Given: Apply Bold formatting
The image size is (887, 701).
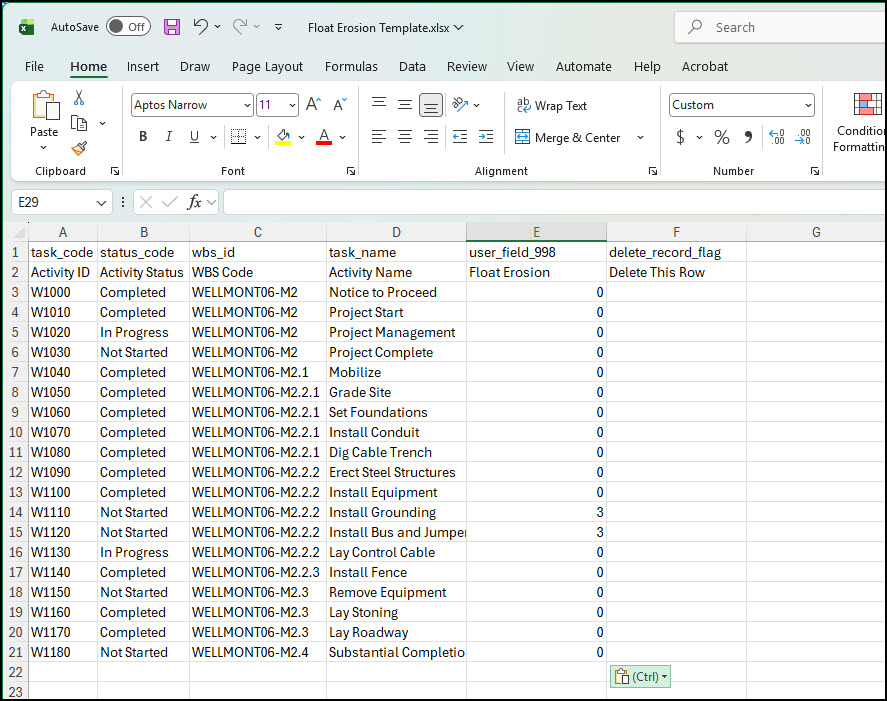Looking at the screenshot, I should point(143,137).
